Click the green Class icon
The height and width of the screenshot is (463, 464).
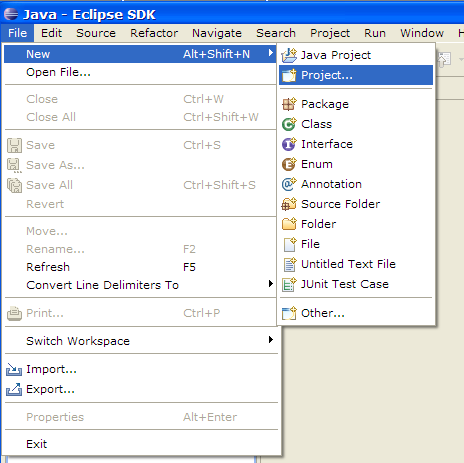pyautogui.click(x=289, y=124)
